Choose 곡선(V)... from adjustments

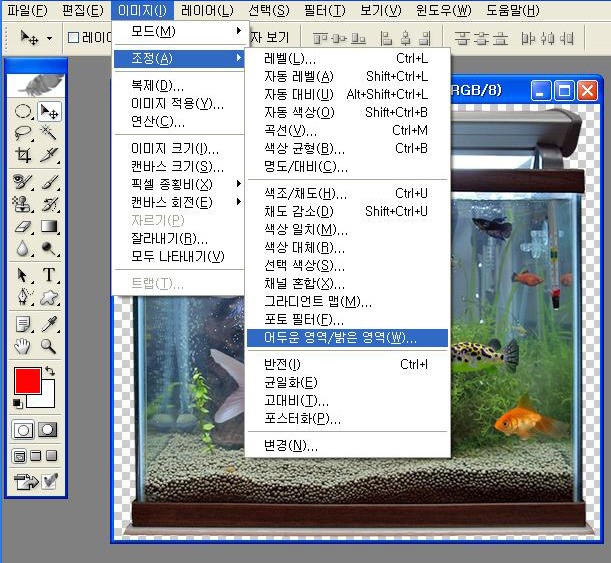click(x=347, y=130)
